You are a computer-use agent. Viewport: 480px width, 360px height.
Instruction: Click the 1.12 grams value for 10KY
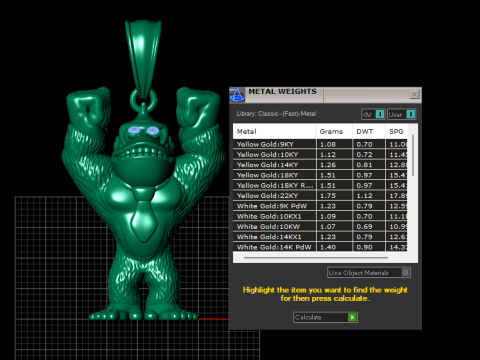click(x=328, y=155)
